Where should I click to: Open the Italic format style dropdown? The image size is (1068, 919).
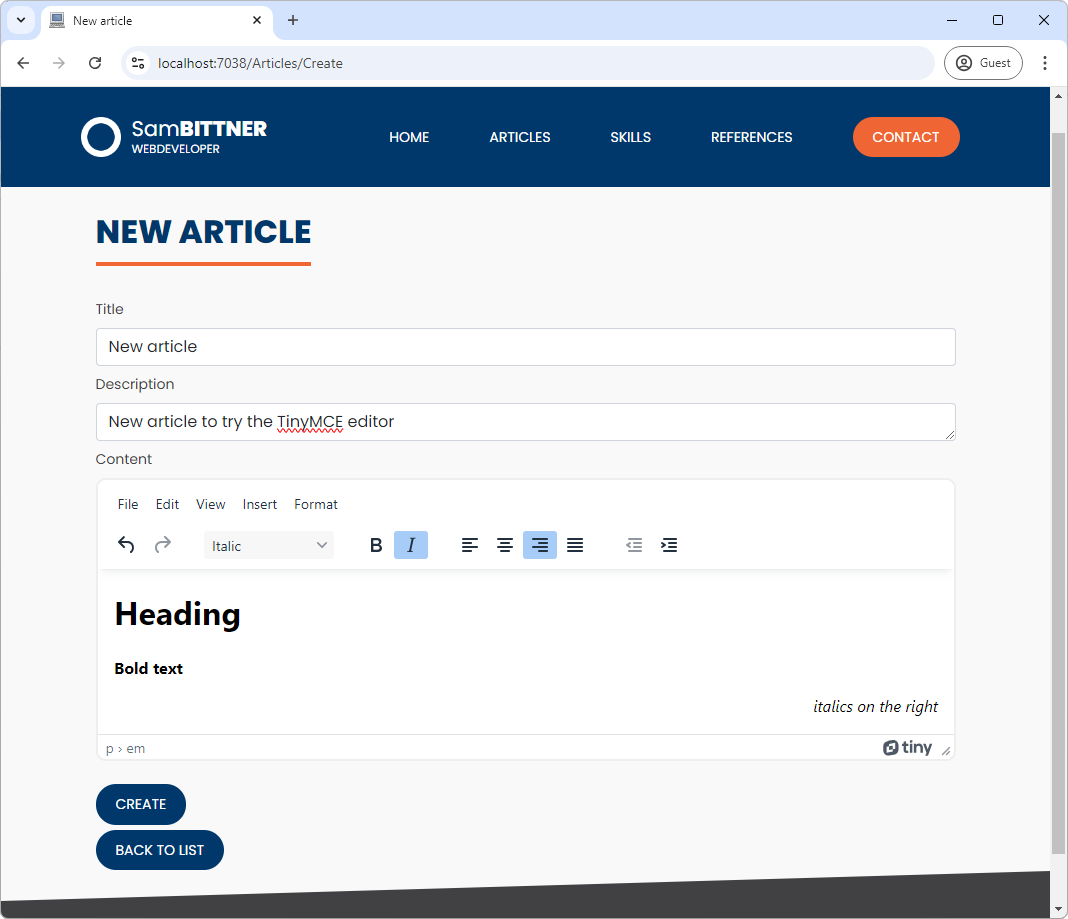point(268,545)
